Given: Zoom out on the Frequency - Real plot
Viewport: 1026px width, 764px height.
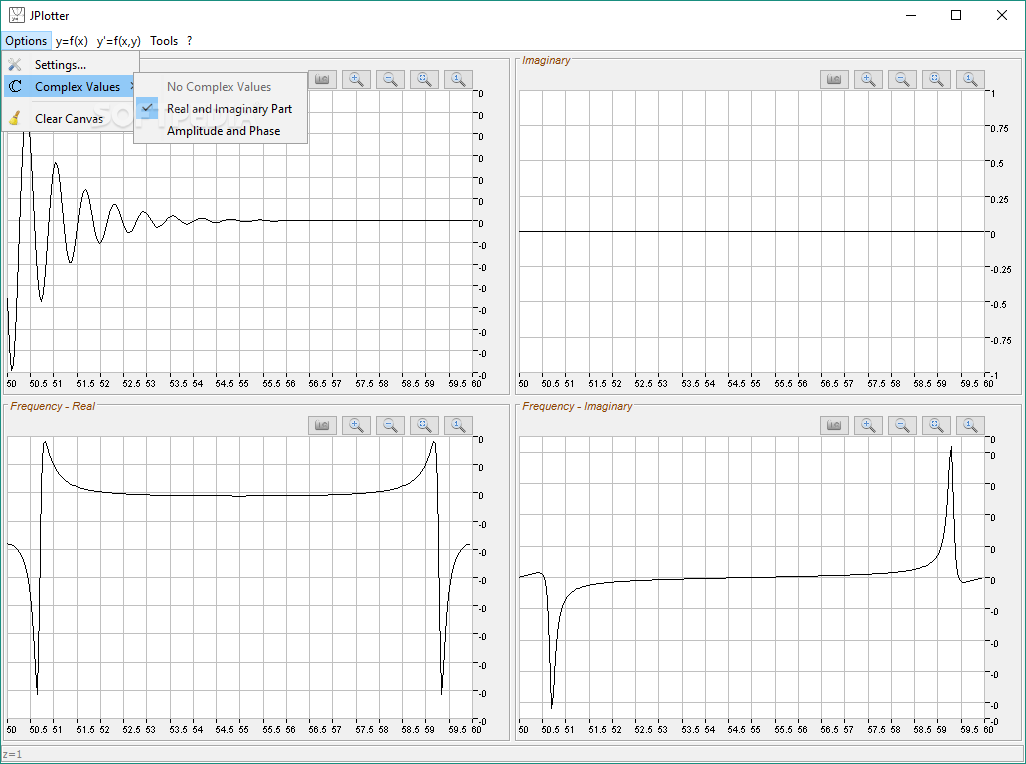Looking at the screenshot, I should point(390,425).
